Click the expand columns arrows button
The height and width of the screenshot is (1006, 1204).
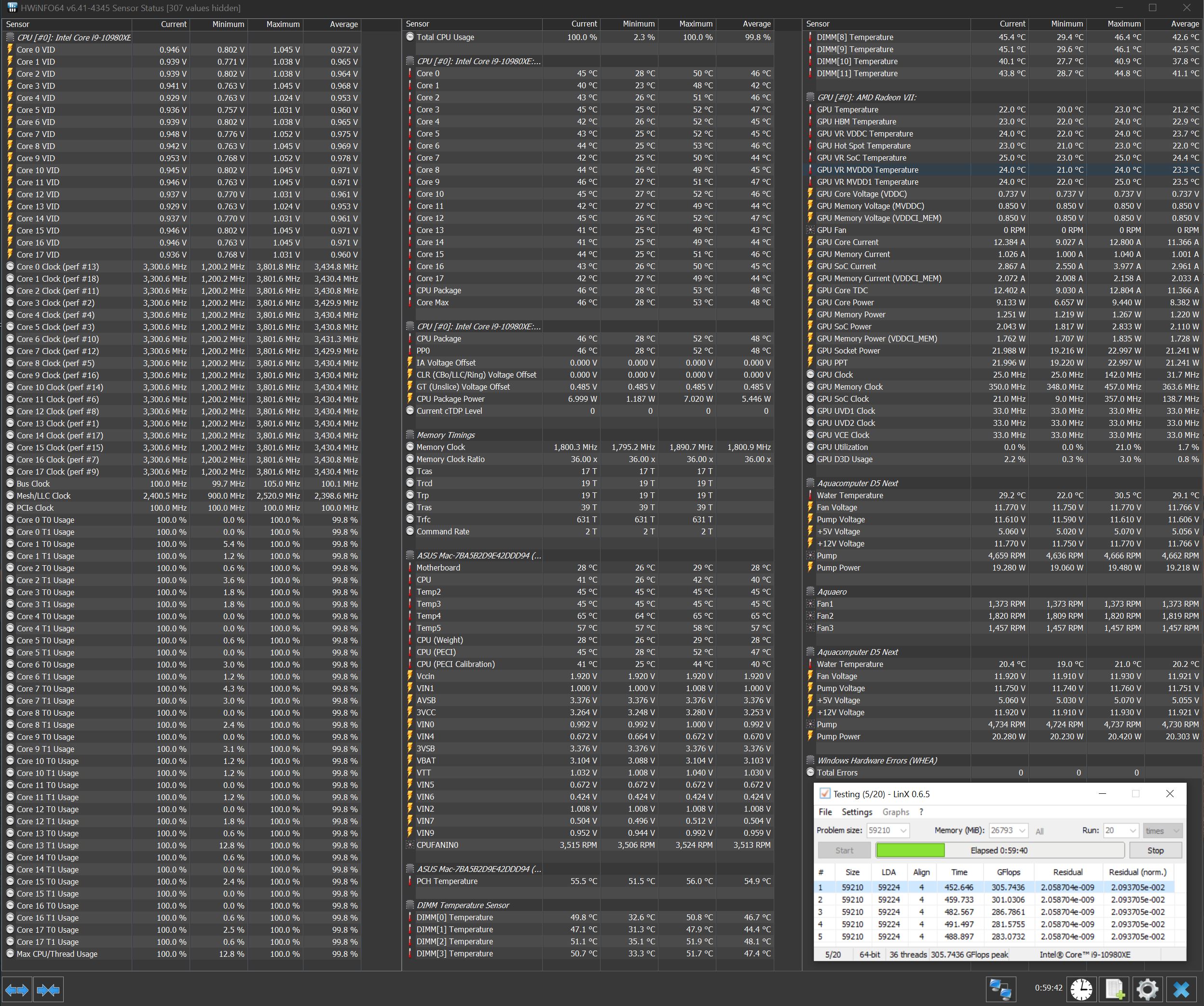16,990
